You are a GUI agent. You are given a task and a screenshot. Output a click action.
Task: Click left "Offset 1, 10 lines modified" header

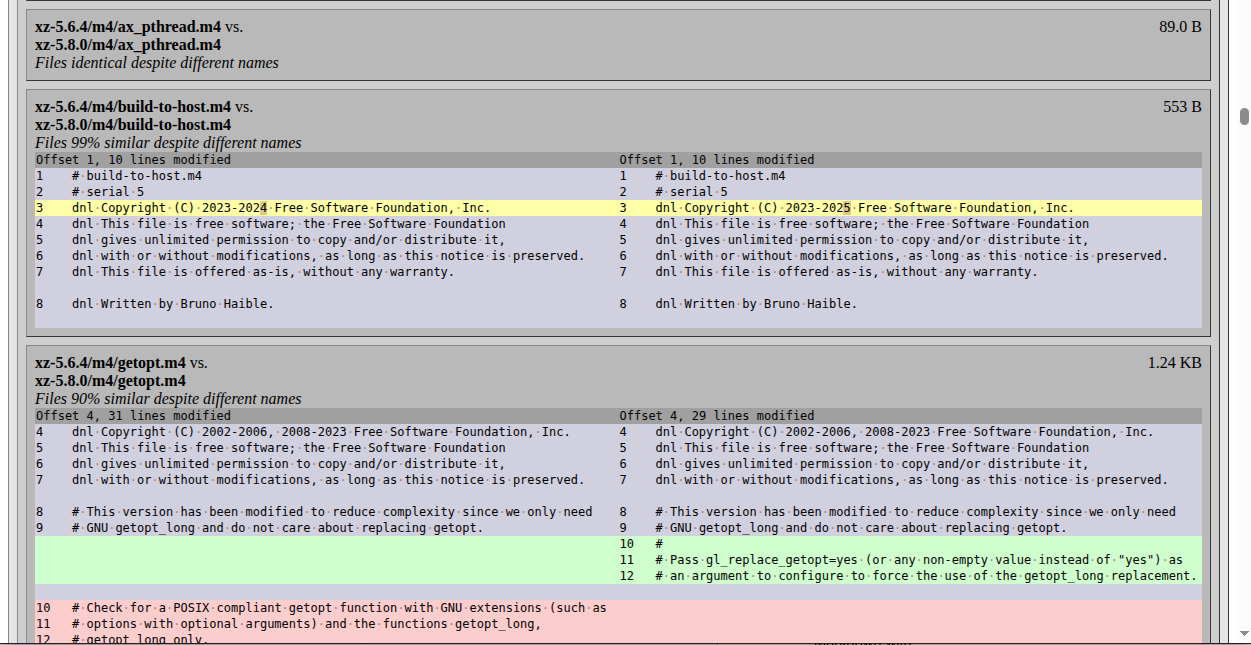point(133,160)
